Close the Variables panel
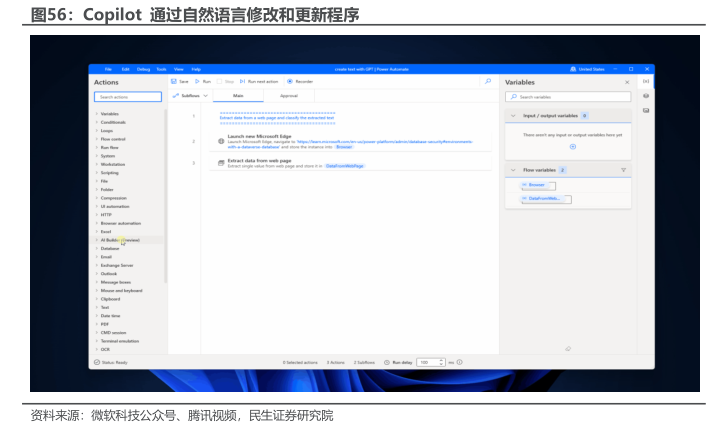Screen dimensions: 724x438 pyautogui.click(x=627, y=82)
